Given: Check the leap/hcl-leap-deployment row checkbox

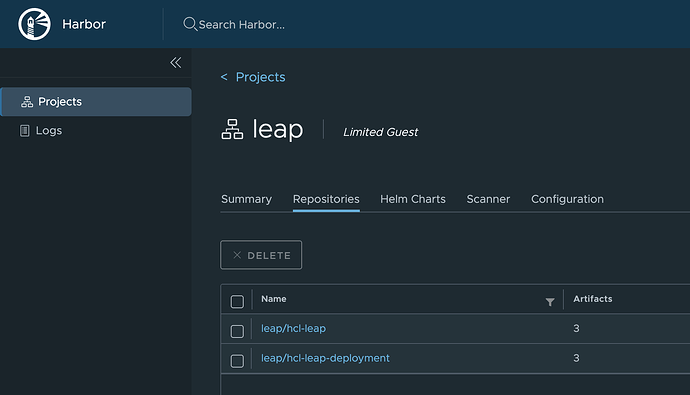Looking at the screenshot, I should tap(237, 361).
